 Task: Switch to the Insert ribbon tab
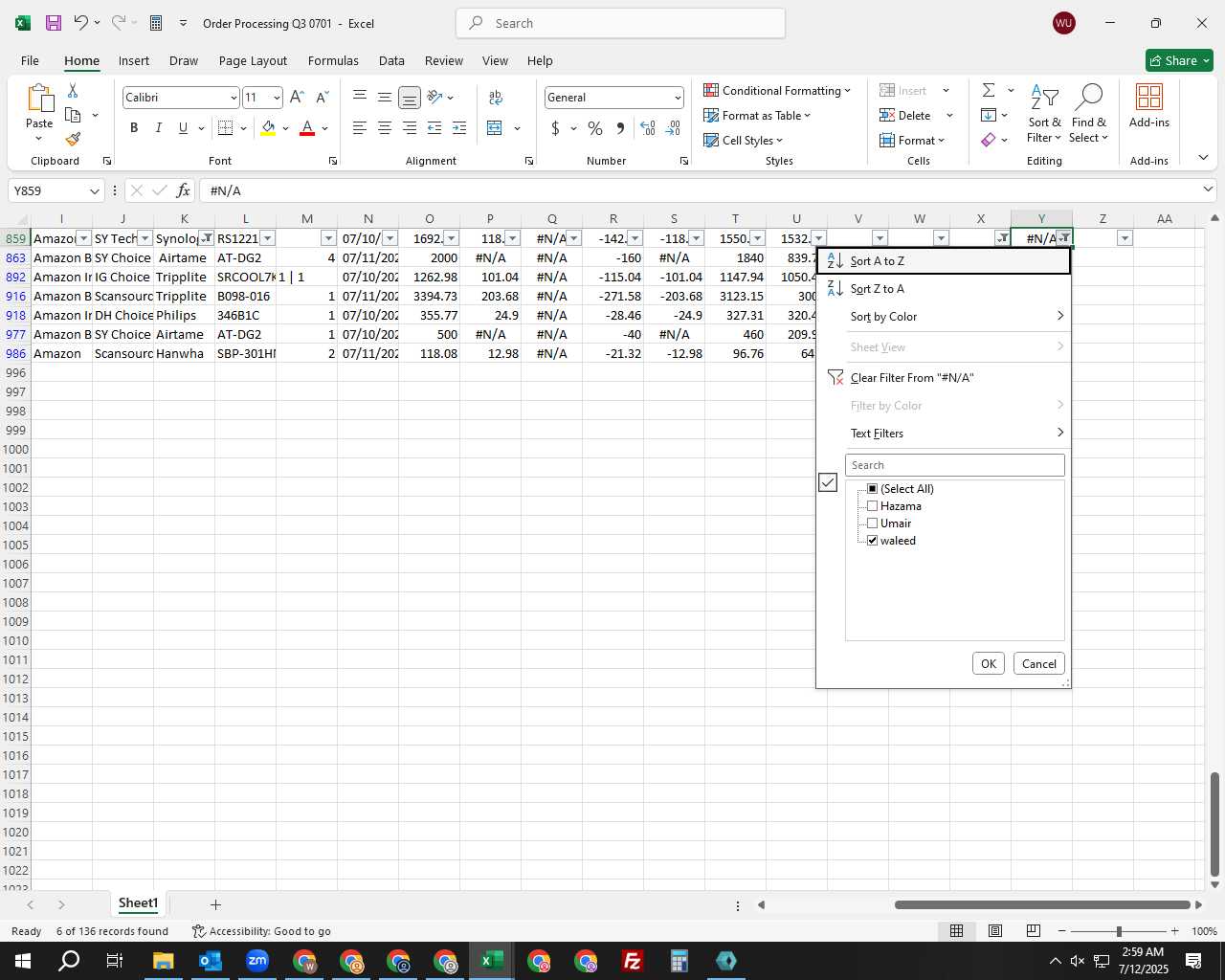click(134, 60)
